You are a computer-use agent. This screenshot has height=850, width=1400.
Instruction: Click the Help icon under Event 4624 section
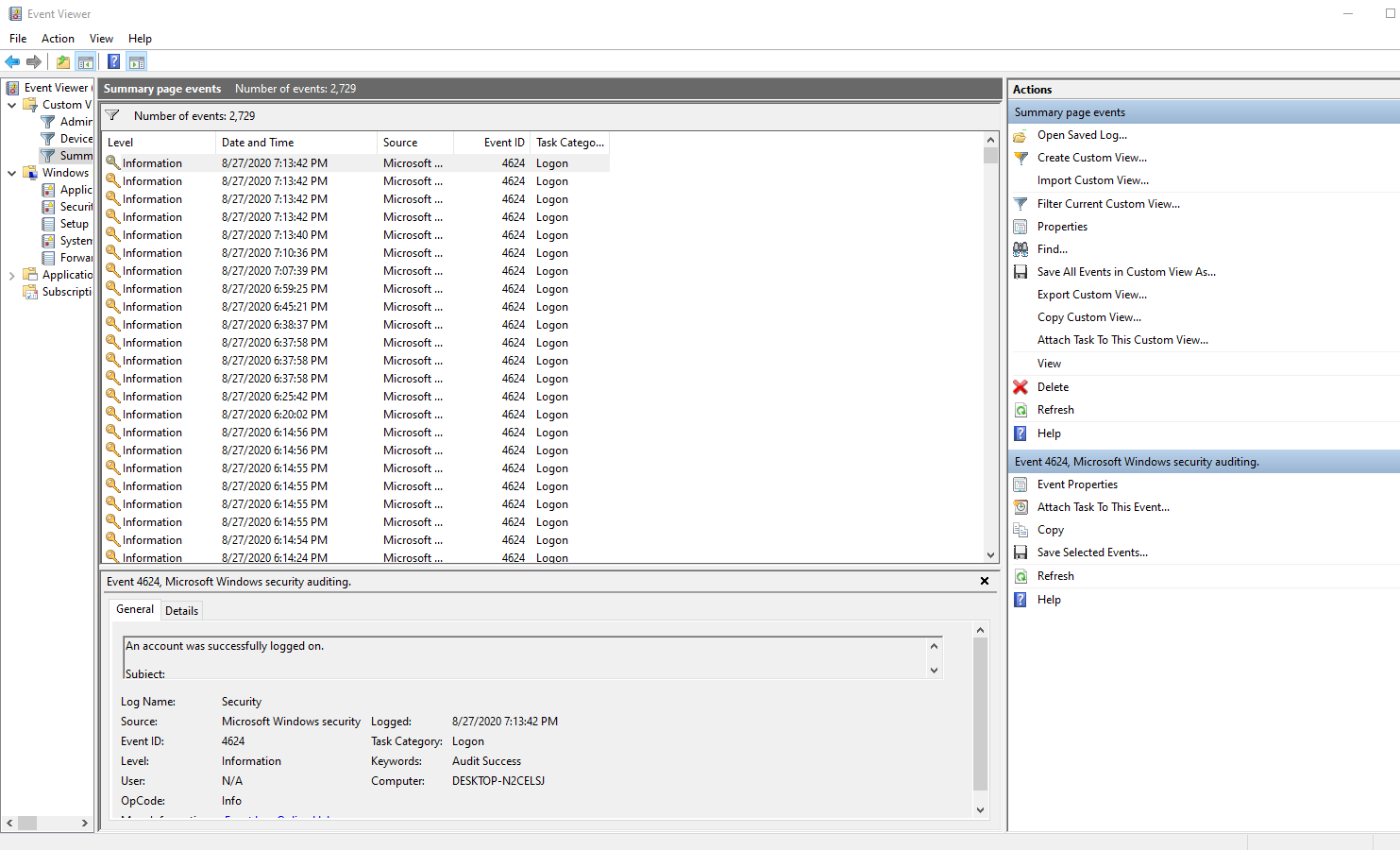point(1020,600)
